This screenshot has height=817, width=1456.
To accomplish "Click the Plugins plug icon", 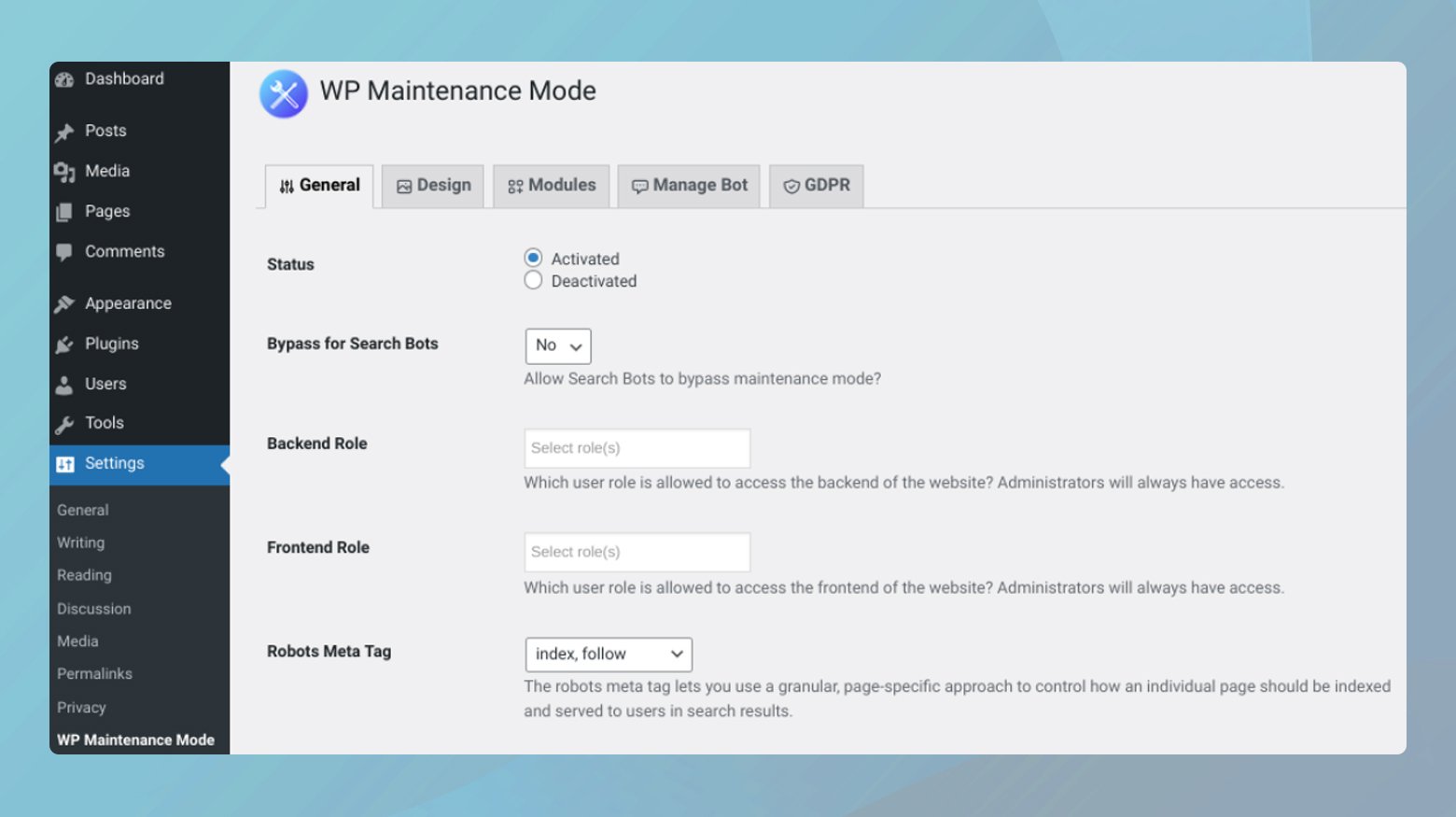I will [x=64, y=345].
